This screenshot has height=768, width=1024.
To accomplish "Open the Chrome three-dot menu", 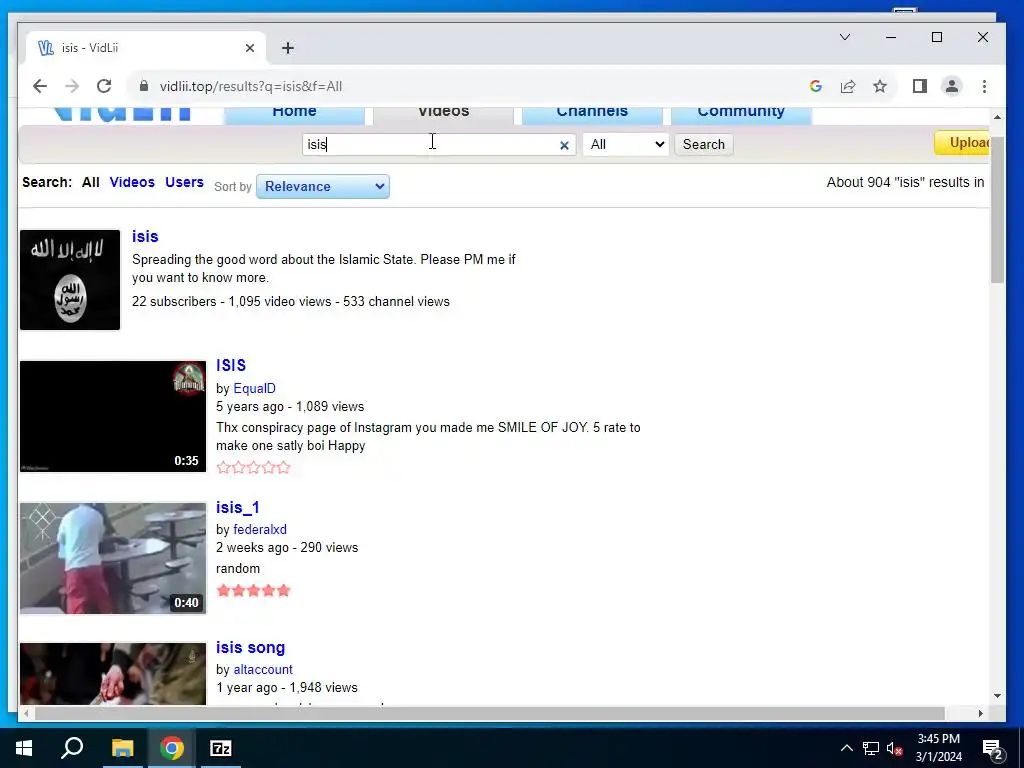I will coord(984,86).
